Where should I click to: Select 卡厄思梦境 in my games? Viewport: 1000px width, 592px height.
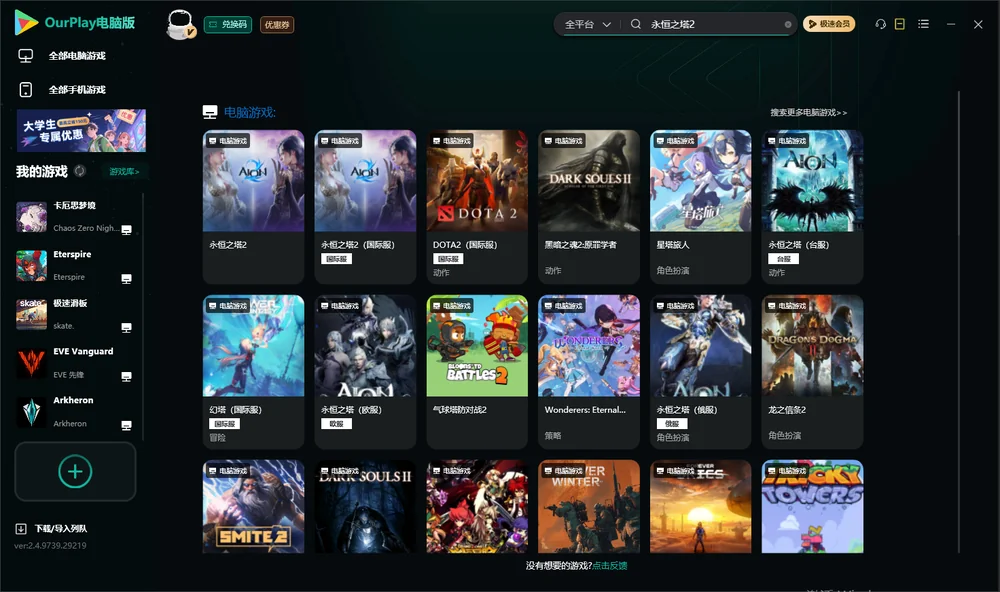(x=75, y=217)
